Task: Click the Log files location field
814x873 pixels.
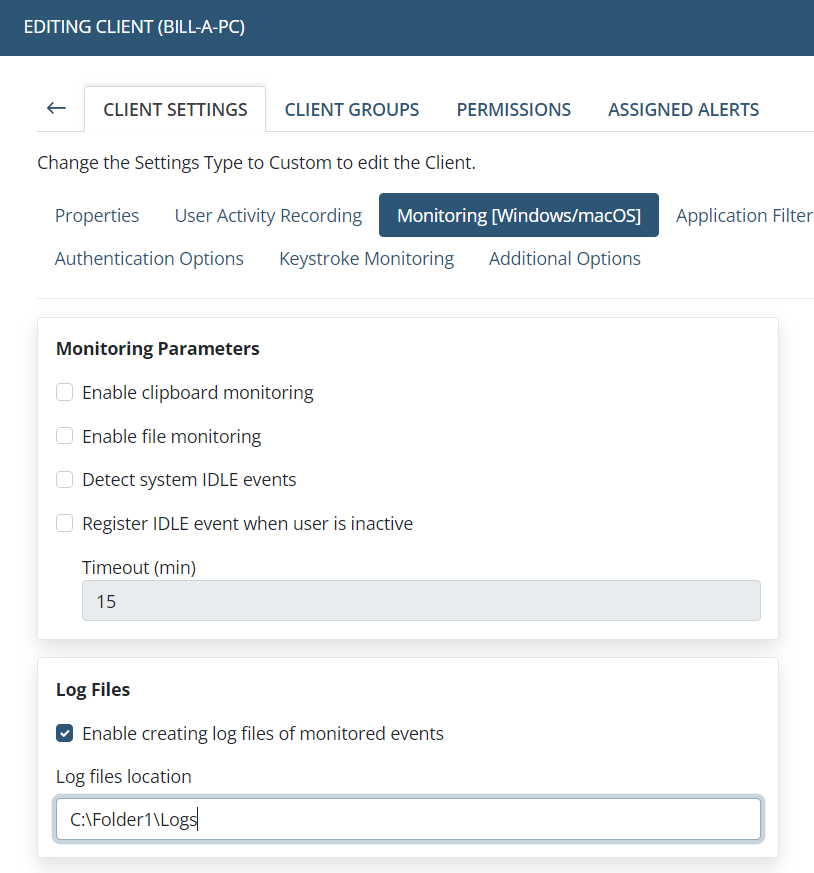Action: [408, 819]
